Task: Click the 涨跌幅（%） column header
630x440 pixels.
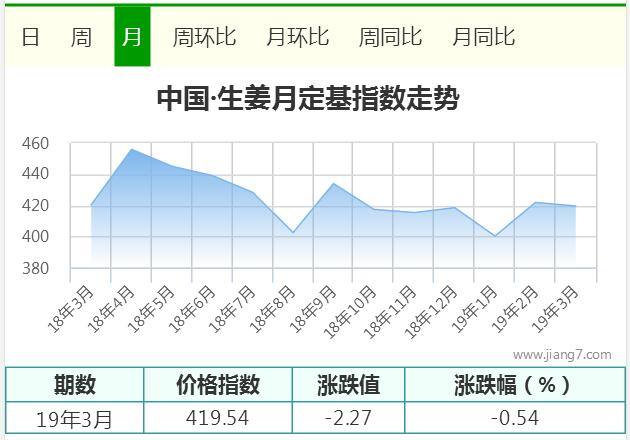Action: coord(515,385)
